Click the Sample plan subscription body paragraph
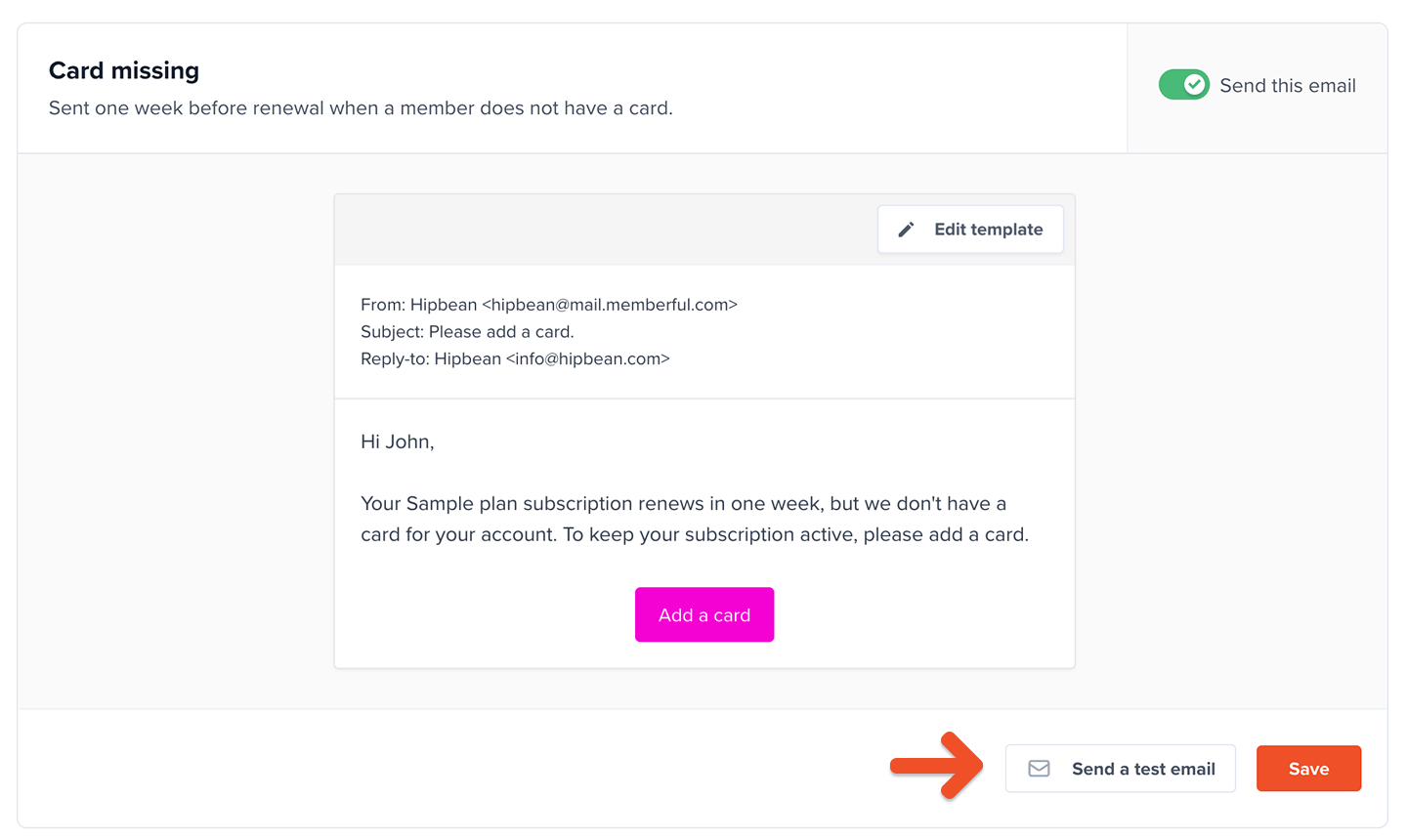1407x840 pixels. (695, 519)
